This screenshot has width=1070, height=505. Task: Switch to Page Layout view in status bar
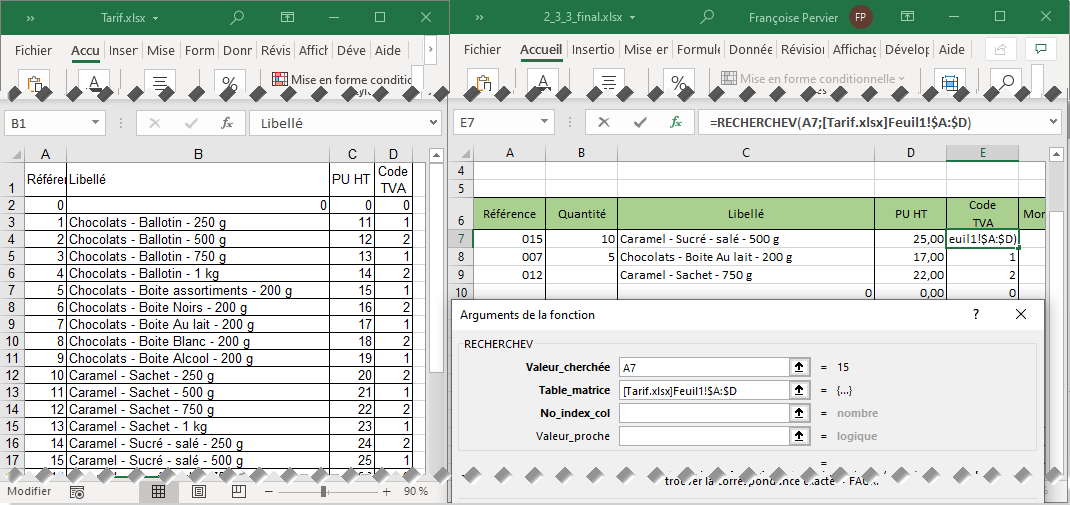199,491
